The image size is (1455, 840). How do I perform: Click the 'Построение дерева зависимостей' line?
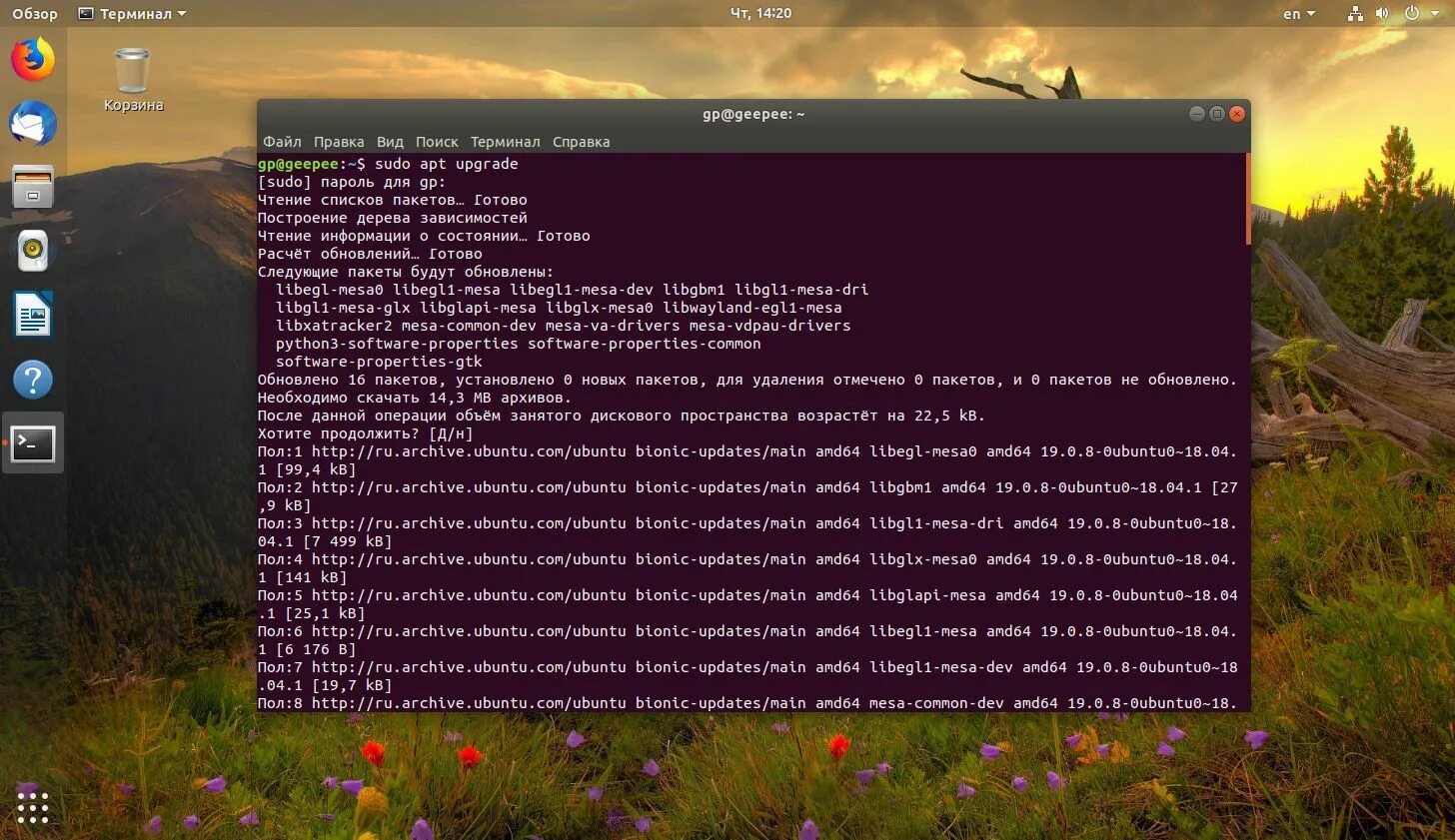[393, 218]
